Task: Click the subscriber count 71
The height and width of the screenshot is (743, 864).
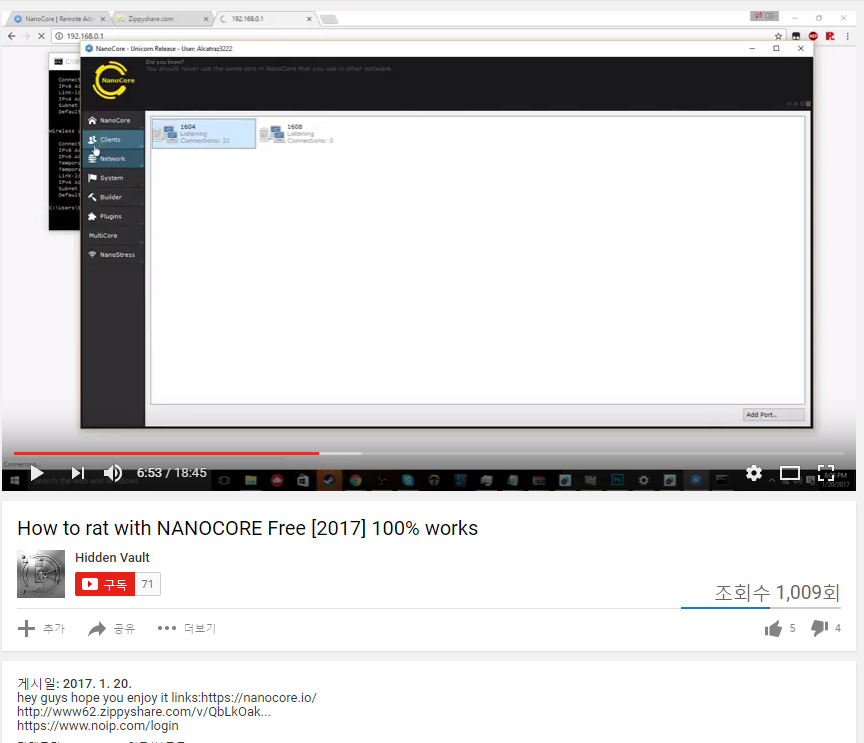Action: [148, 584]
